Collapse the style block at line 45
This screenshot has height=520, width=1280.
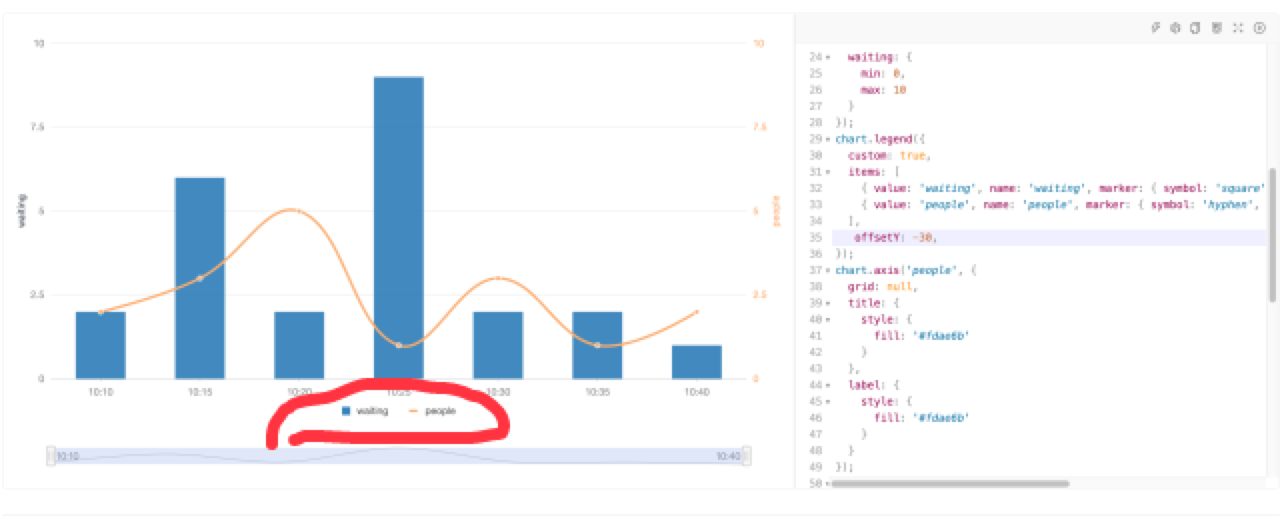coord(828,401)
